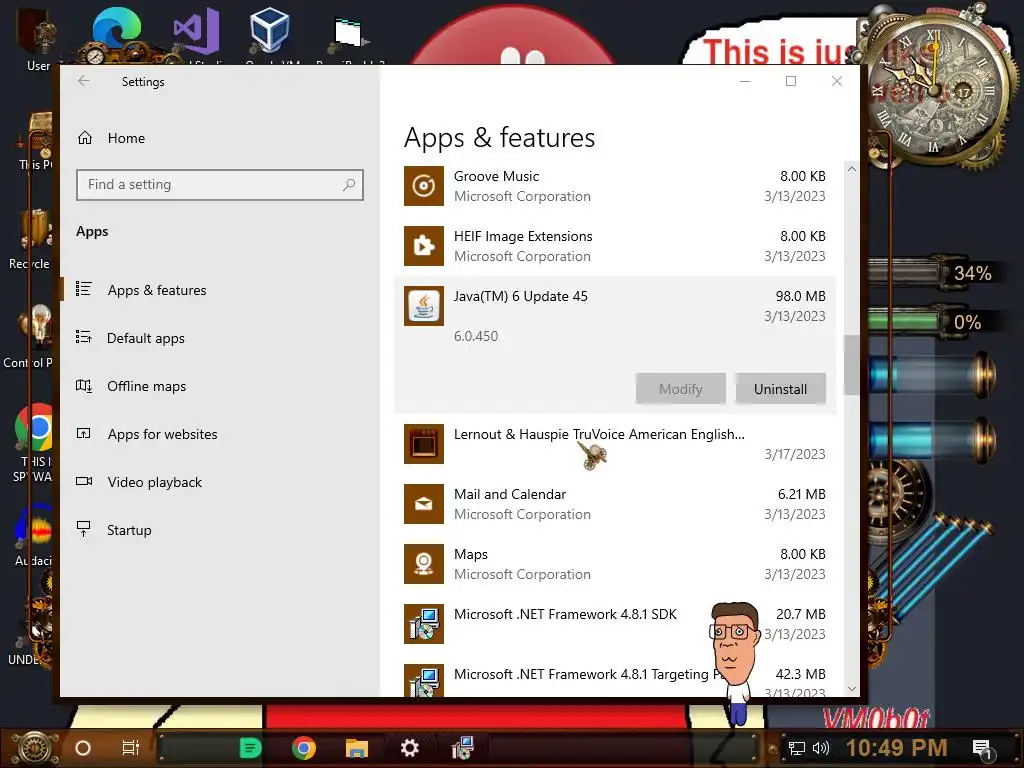Click the scroll down arrow of apps list
1024x768 pixels.
point(852,689)
